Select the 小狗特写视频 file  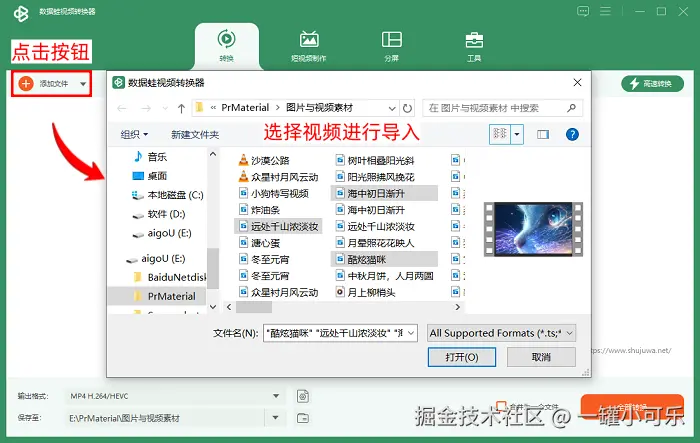[274, 193]
